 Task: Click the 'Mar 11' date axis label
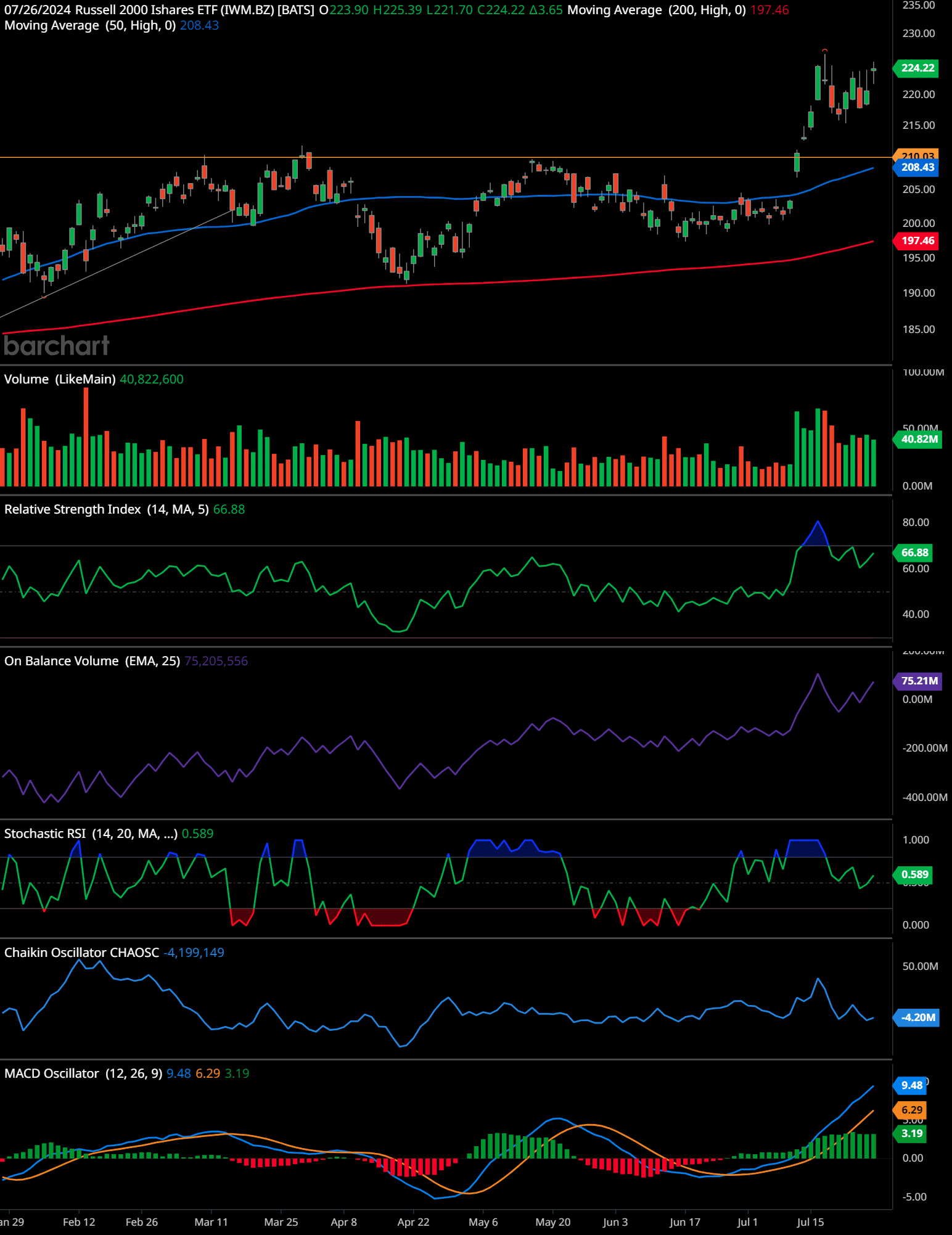pyautogui.click(x=211, y=1222)
